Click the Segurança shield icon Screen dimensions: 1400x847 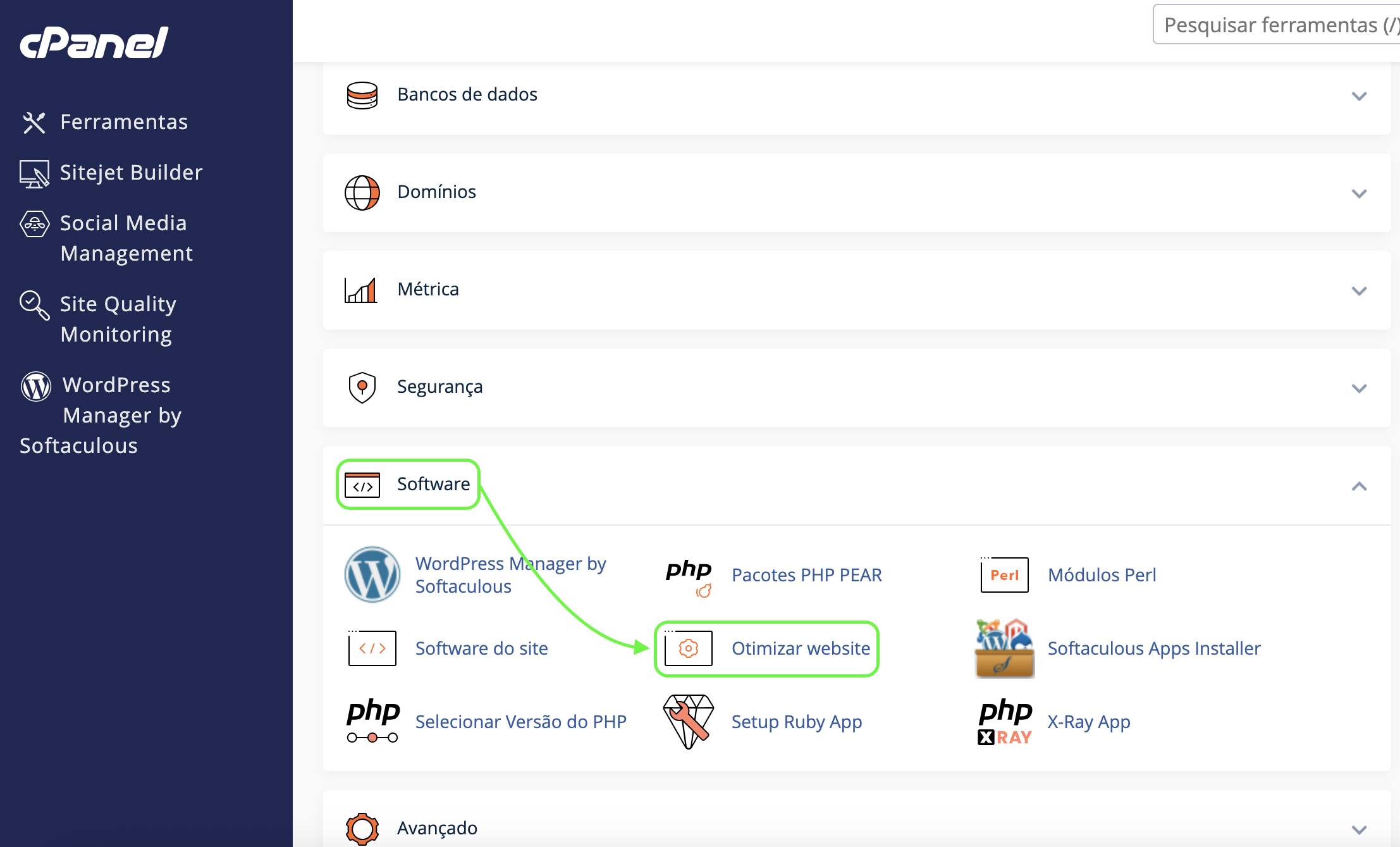pyautogui.click(x=362, y=387)
